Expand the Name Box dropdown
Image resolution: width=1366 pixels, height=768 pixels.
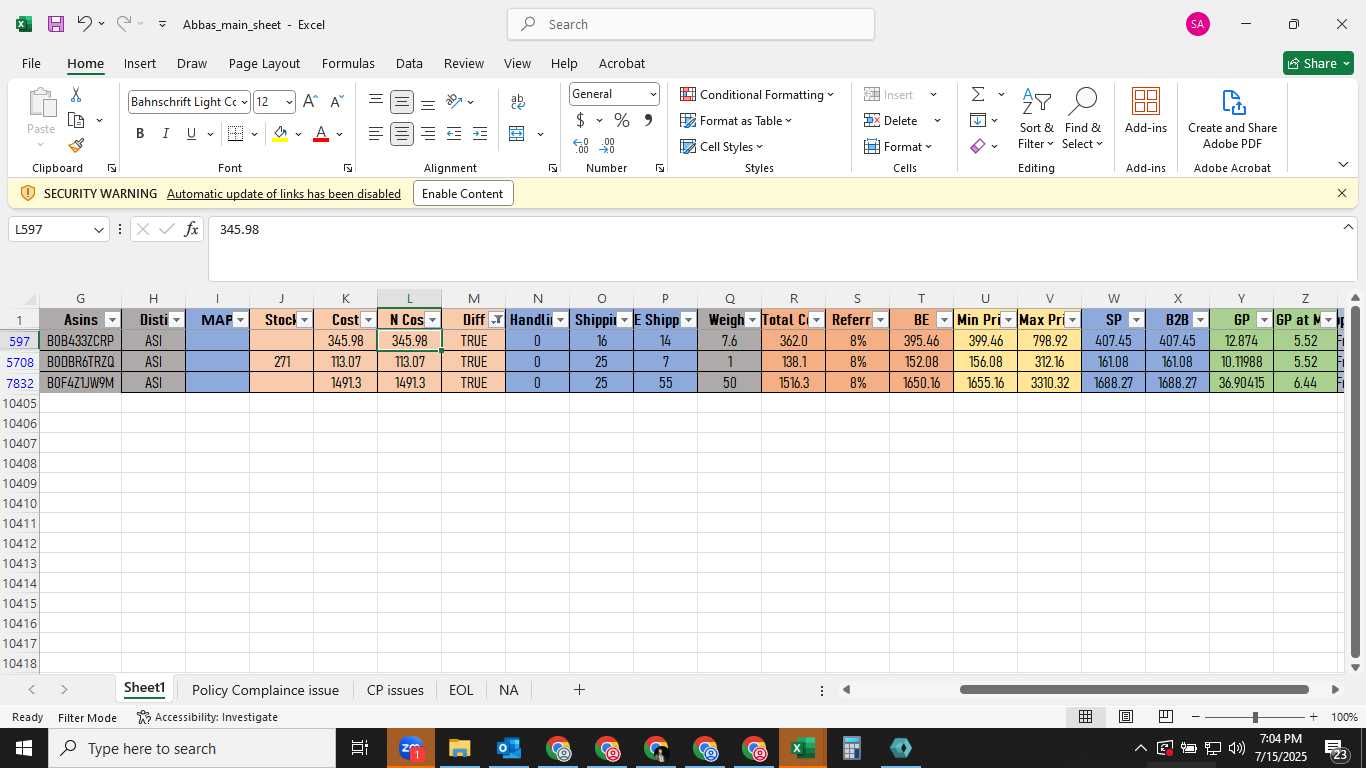click(x=99, y=230)
